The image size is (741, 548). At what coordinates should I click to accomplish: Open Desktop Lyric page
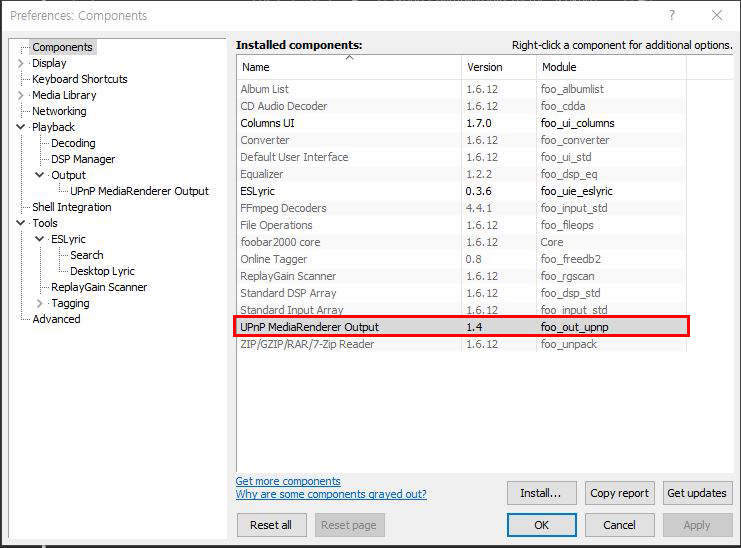coord(103,271)
